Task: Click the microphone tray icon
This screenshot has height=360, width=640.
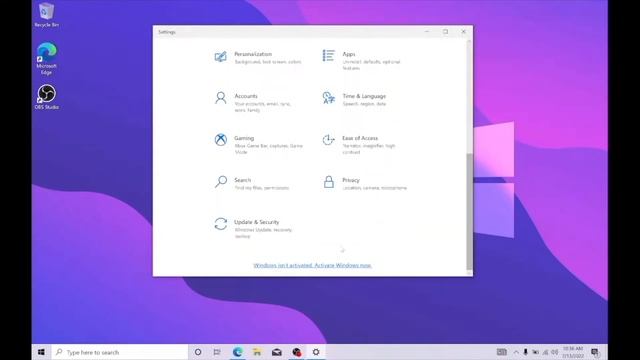Action: pyautogui.click(x=525, y=352)
